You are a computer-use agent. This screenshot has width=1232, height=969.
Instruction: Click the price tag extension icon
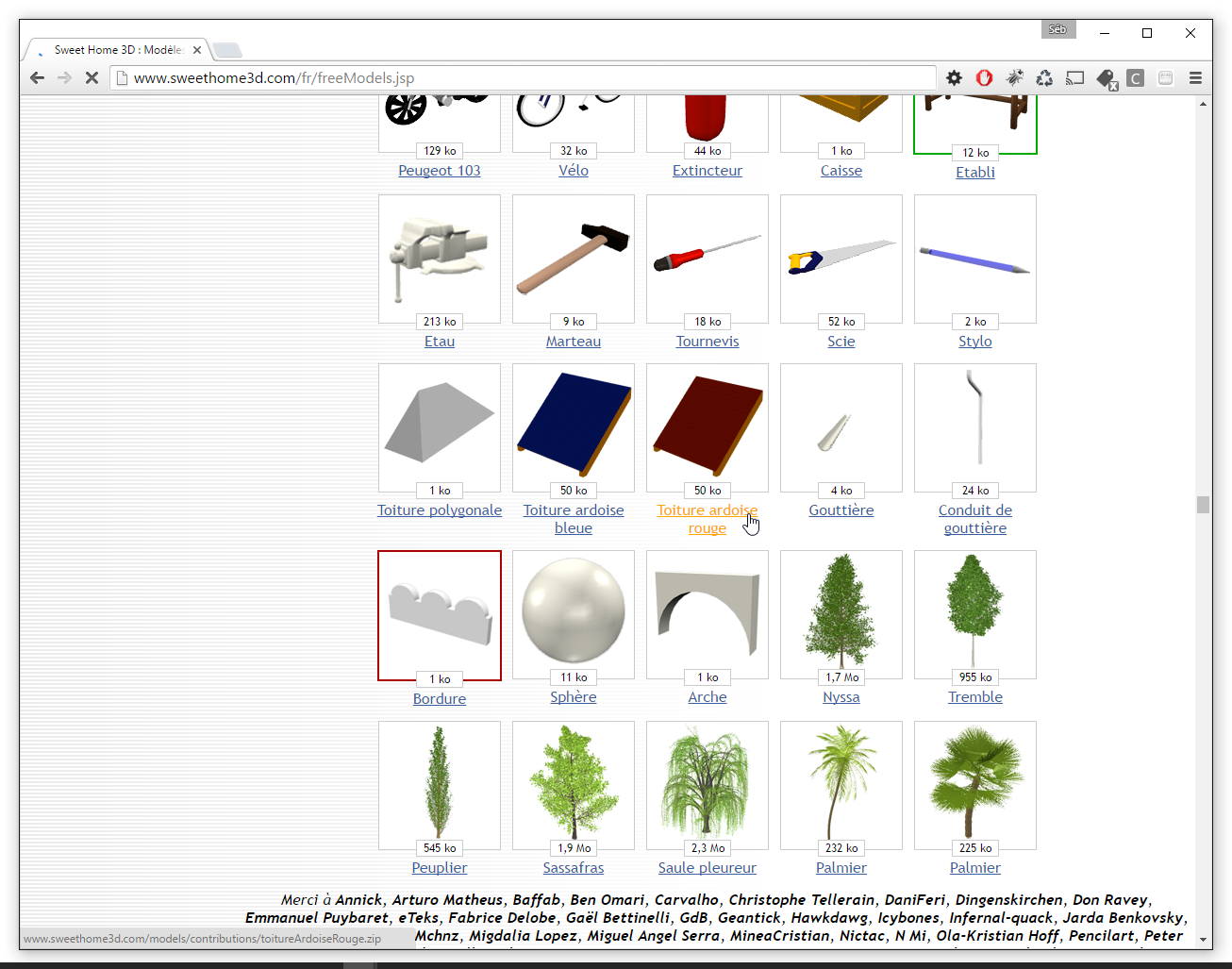1106,78
